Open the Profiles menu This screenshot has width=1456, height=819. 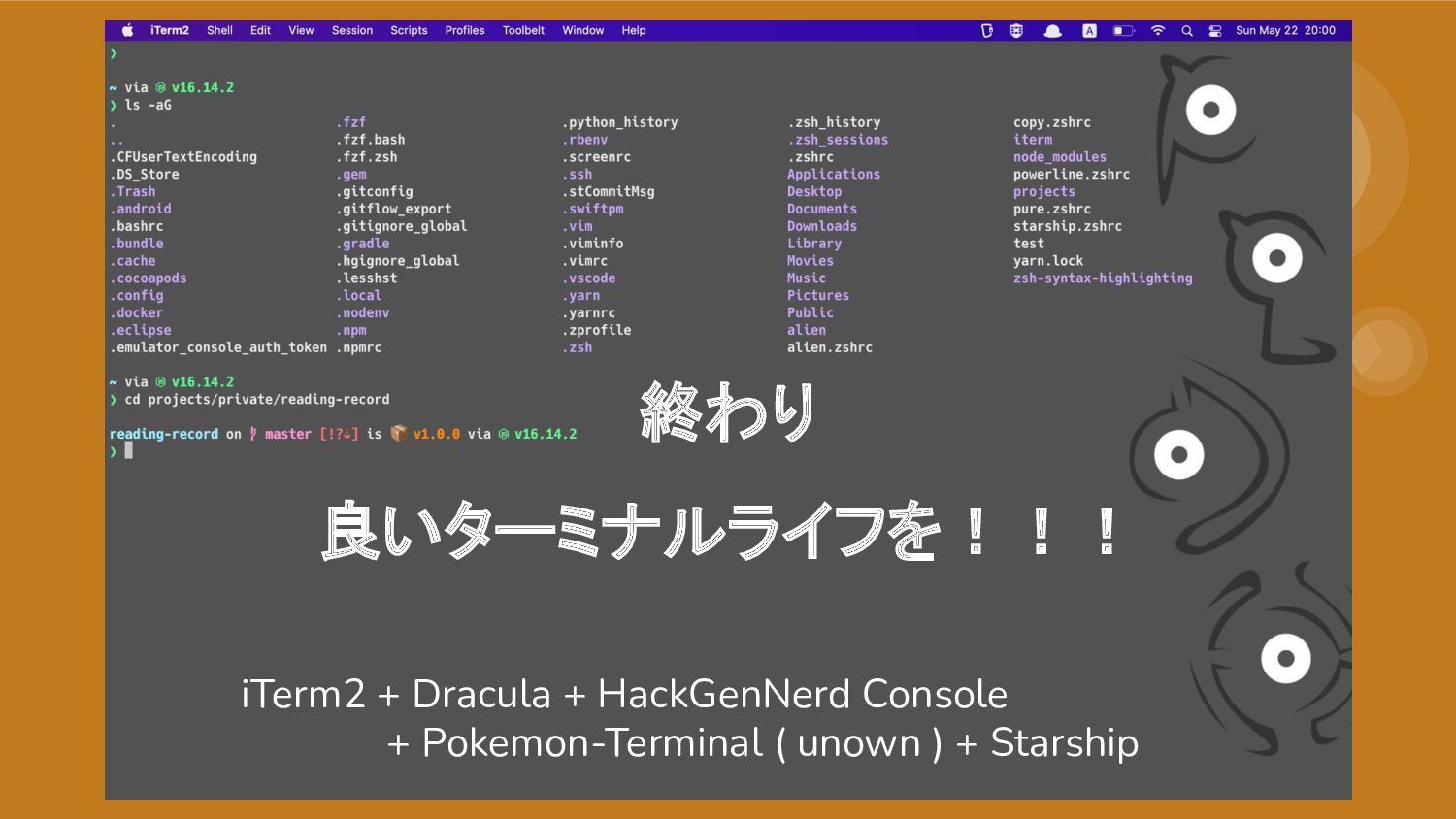click(465, 30)
